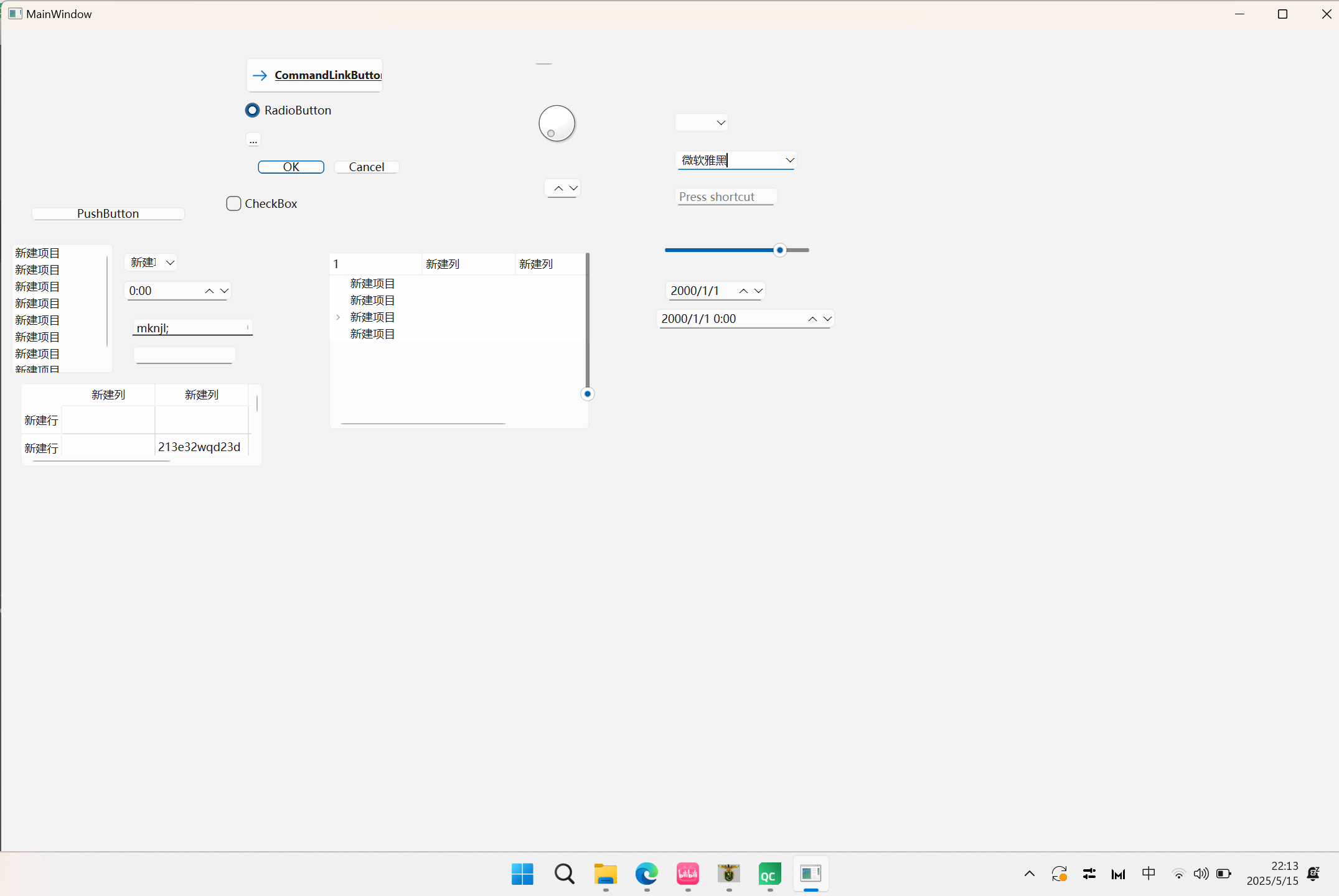Click the Windows Start button
Image resolution: width=1339 pixels, height=896 pixels.
[x=522, y=874]
